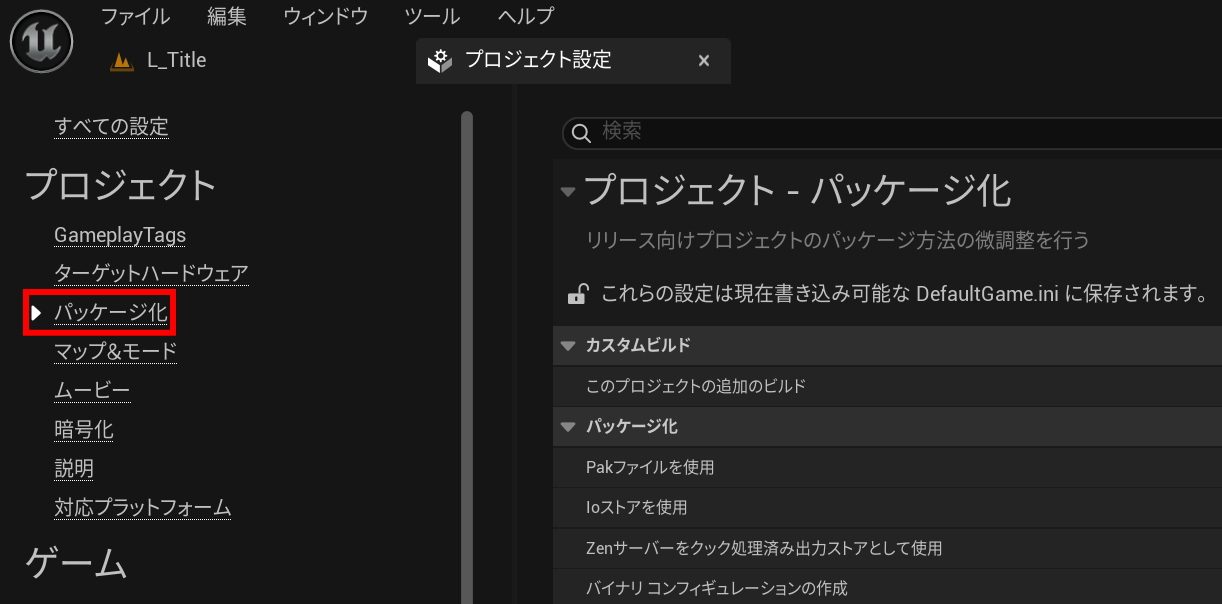Open the ウィンドウ menu
Screen dimensions: 1222x604
[x=326, y=16]
